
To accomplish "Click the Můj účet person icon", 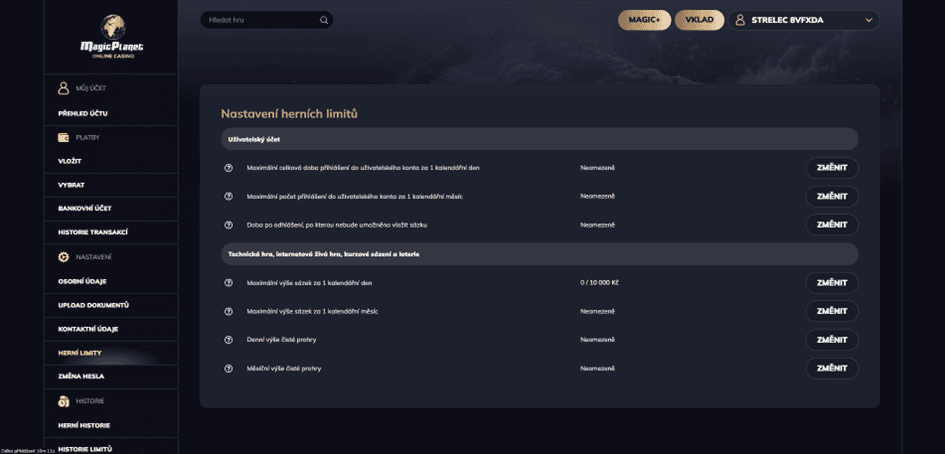I will click(x=63, y=88).
